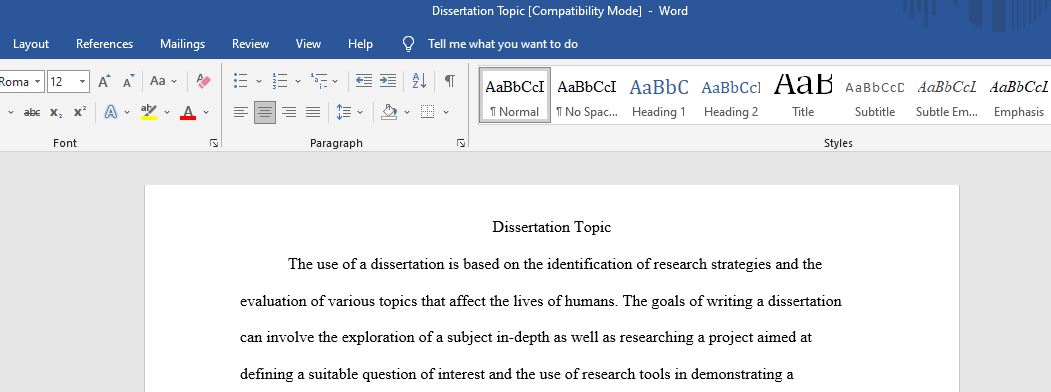The height and width of the screenshot is (392, 1051).
Task: Open the borders dropdown arrow
Action: [x=446, y=113]
